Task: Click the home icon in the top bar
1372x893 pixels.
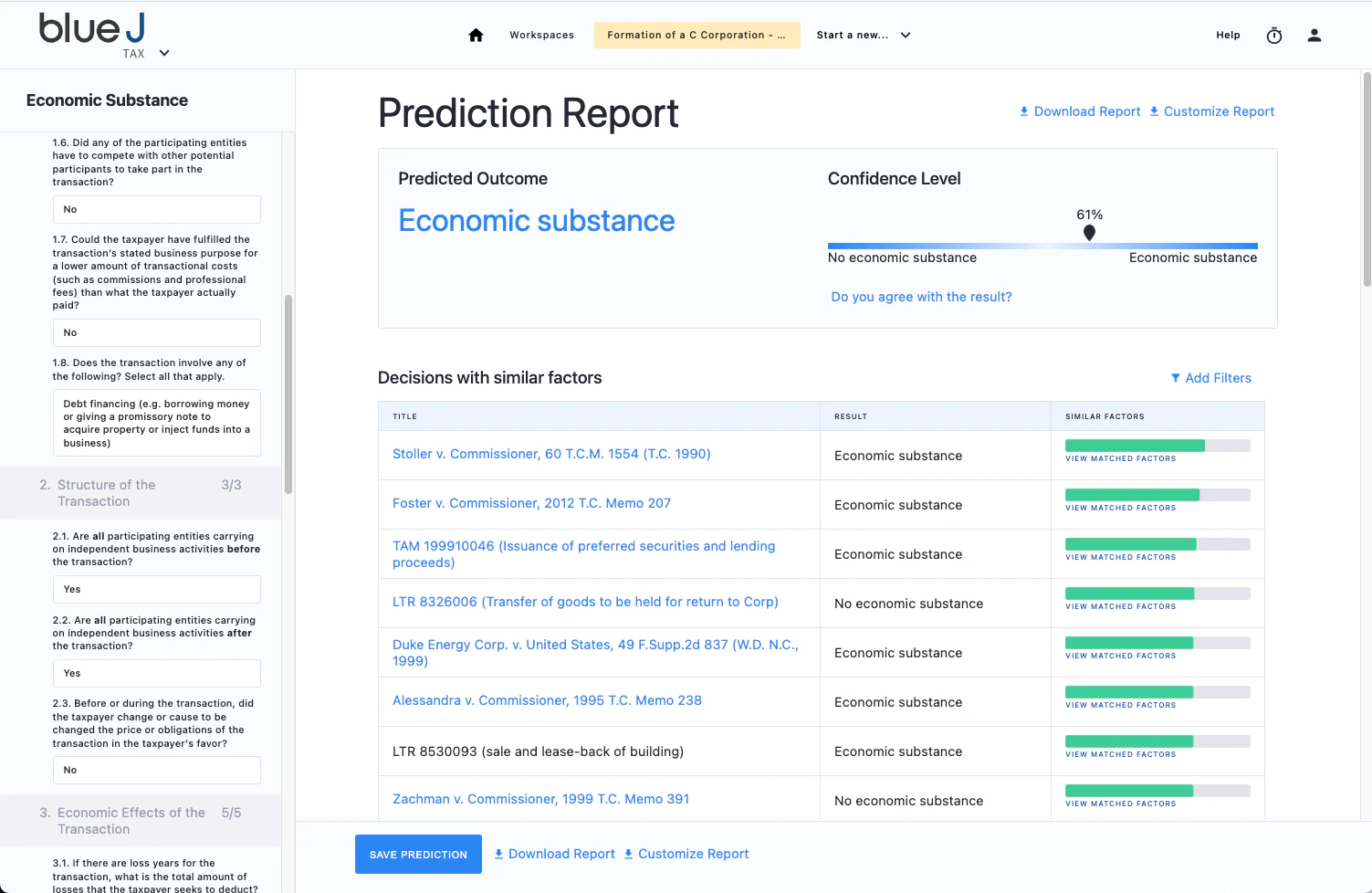Action: click(x=476, y=34)
